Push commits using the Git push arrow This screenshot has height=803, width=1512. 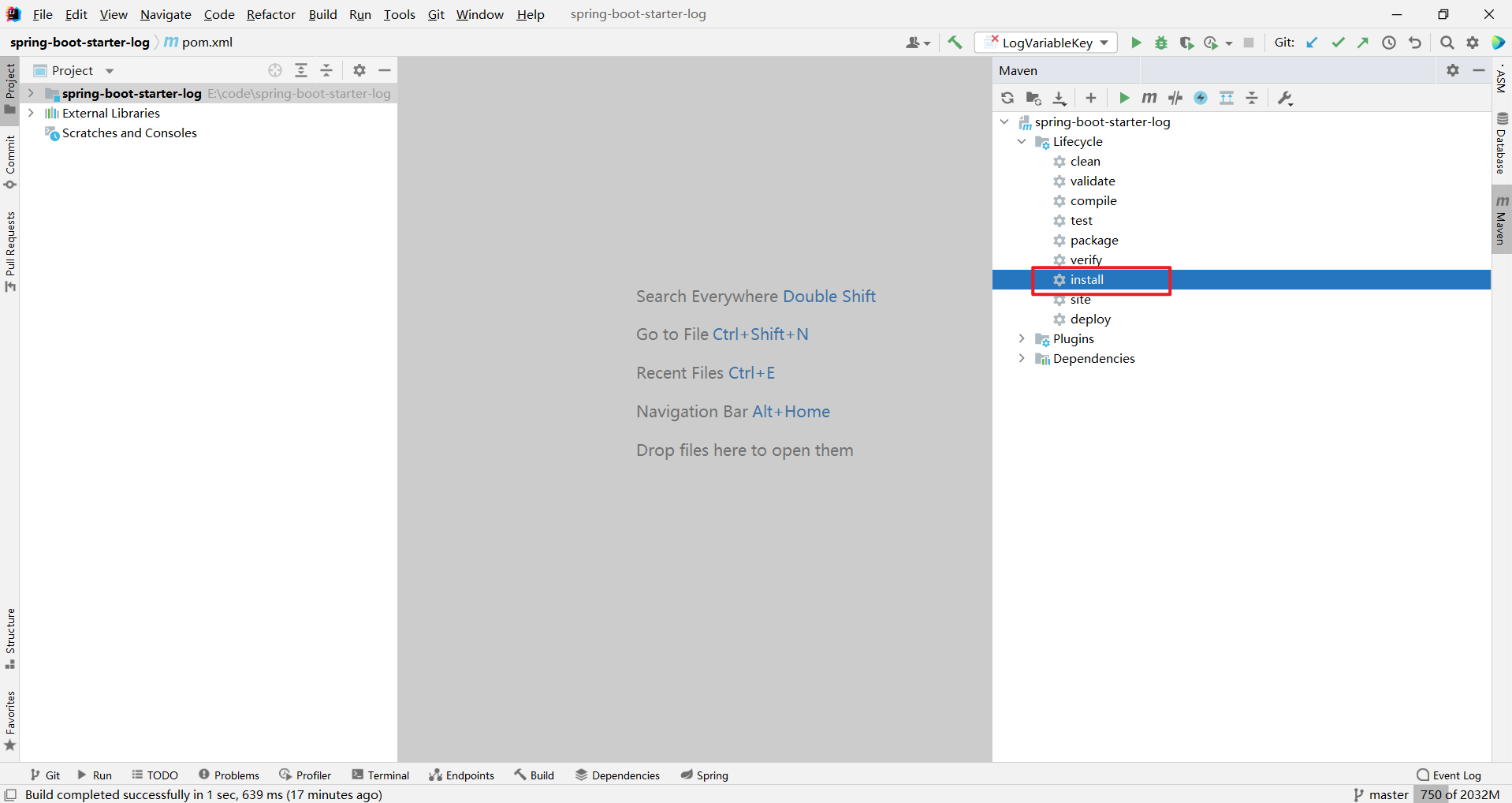(x=1363, y=43)
